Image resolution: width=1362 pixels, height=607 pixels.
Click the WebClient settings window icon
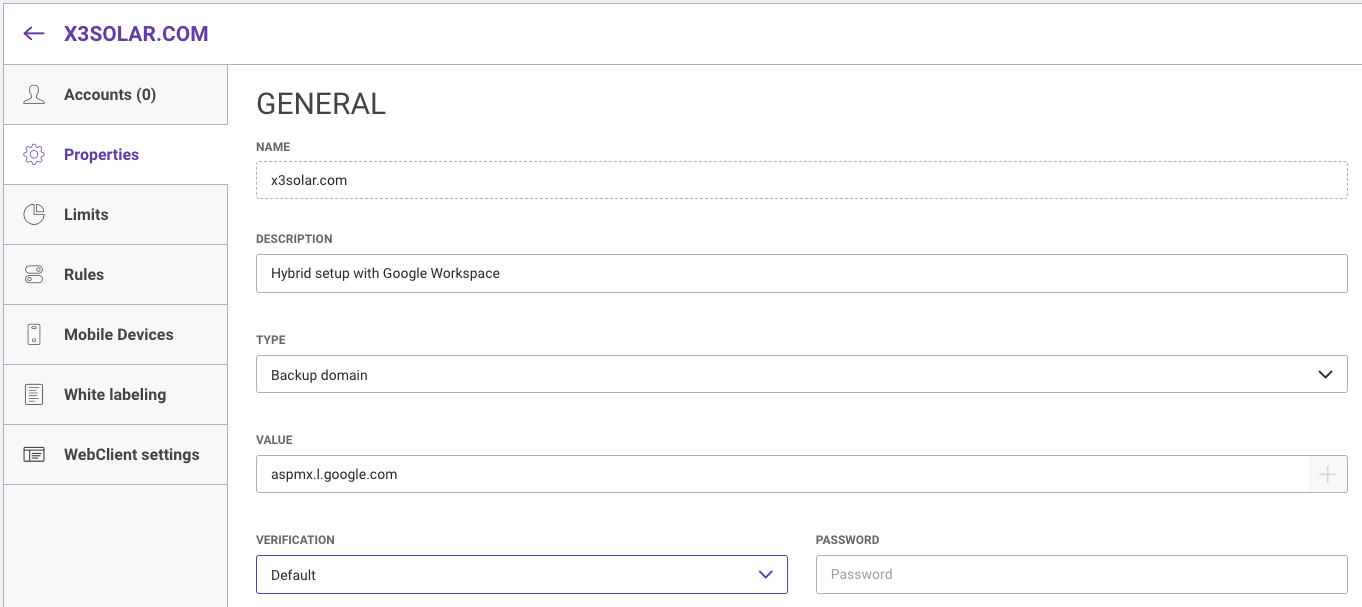pyautogui.click(x=34, y=455)
